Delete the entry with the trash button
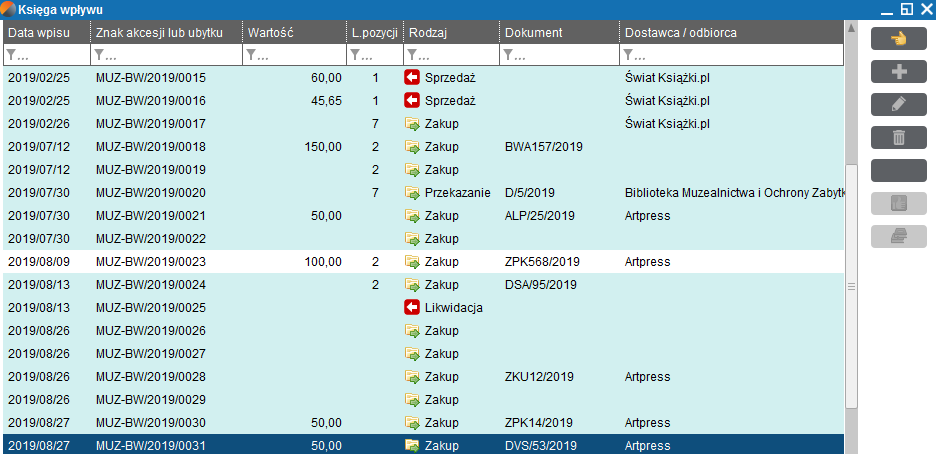This screenshot has height=454, width=936. (x=898, y=137)
